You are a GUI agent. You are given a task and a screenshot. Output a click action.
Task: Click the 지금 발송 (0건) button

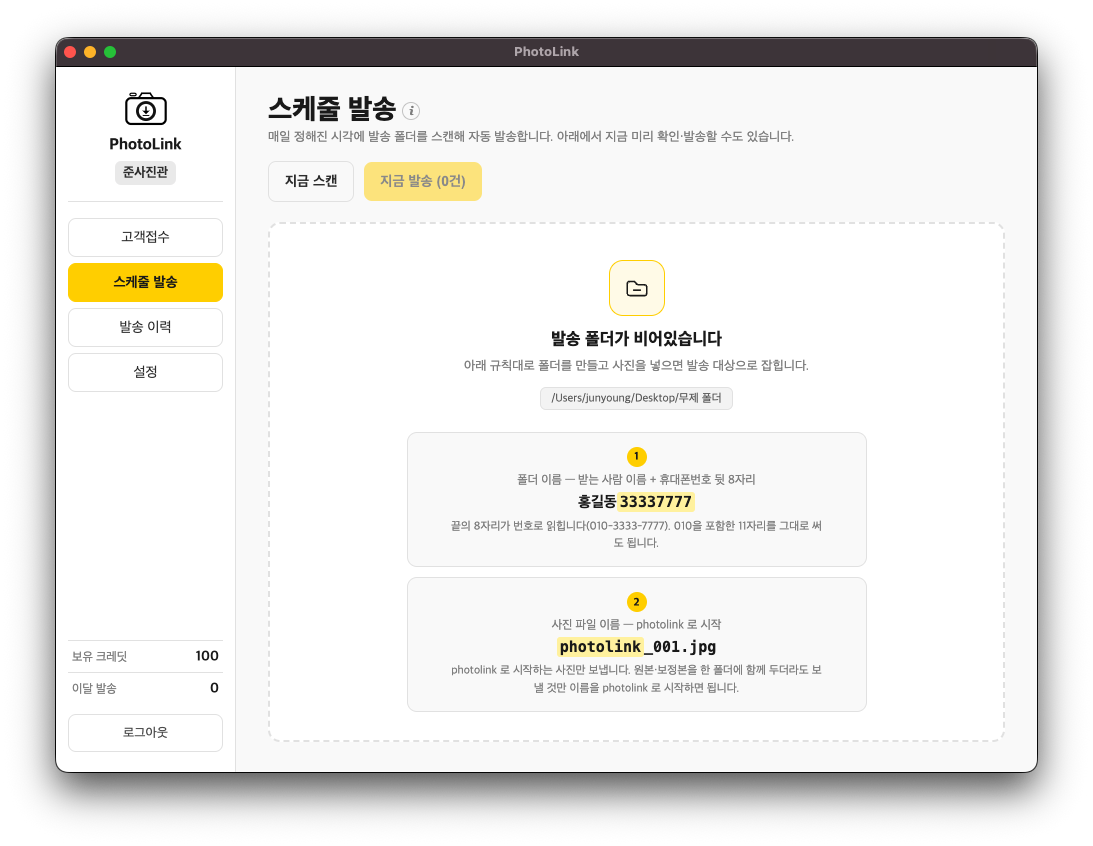[x=422, y=181]
